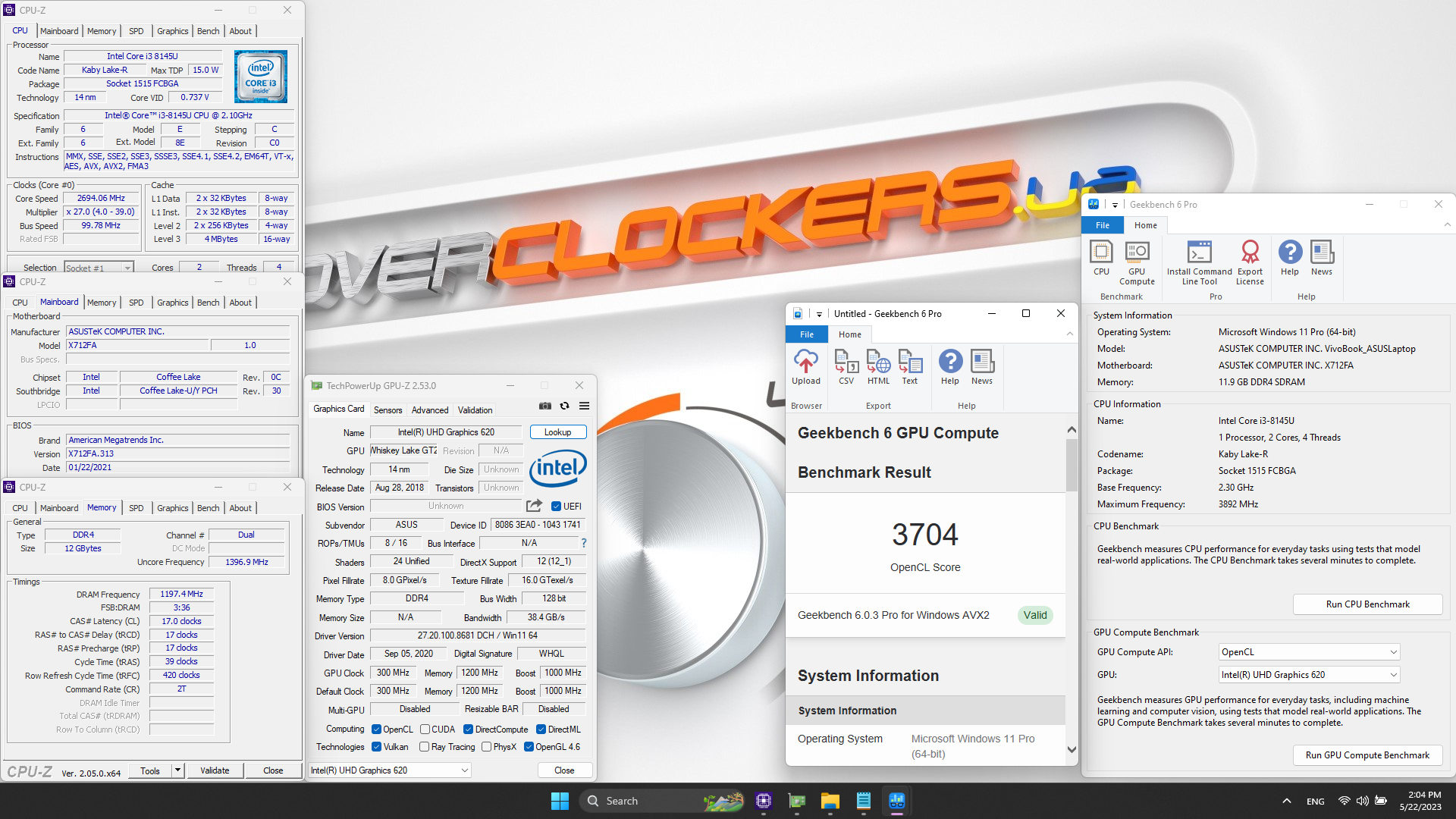Toggle the CUDA checkbox in GPU-Z
The width and height of the screenshot is (1456, 819).
pyautogui.click(x=425, y=730)
